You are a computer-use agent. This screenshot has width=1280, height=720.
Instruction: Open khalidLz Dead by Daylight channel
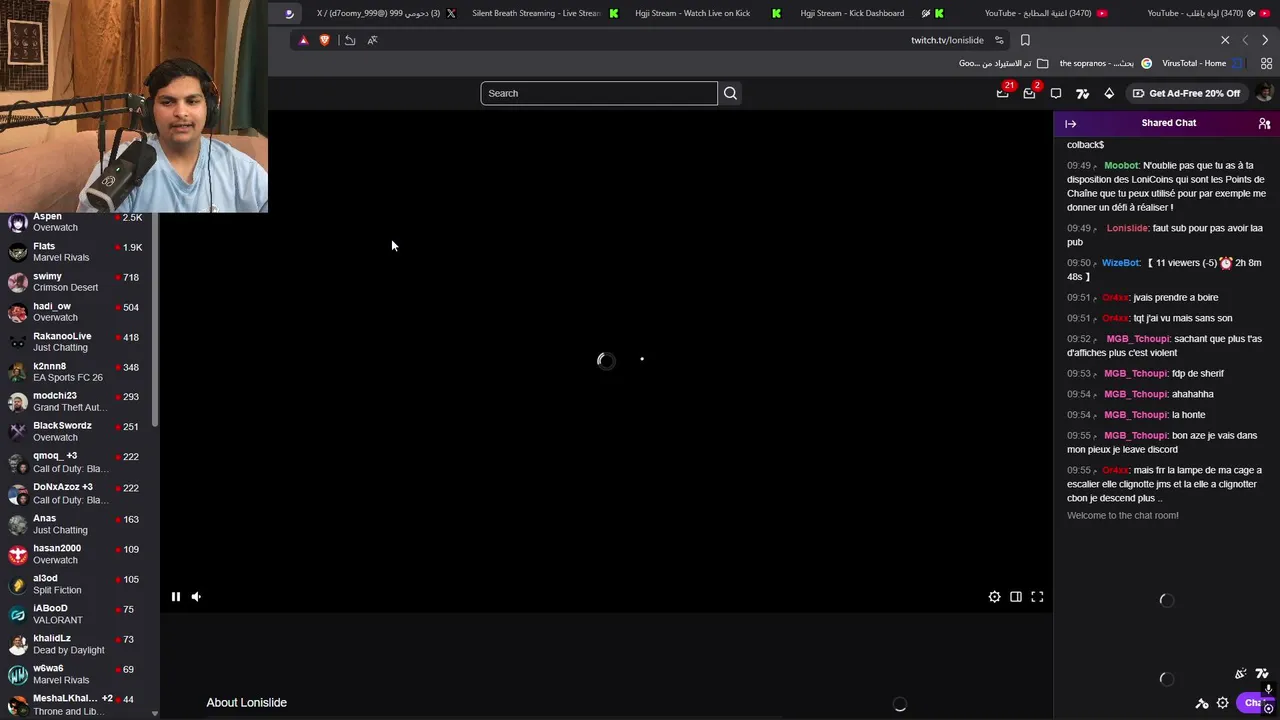coord(78,644)
